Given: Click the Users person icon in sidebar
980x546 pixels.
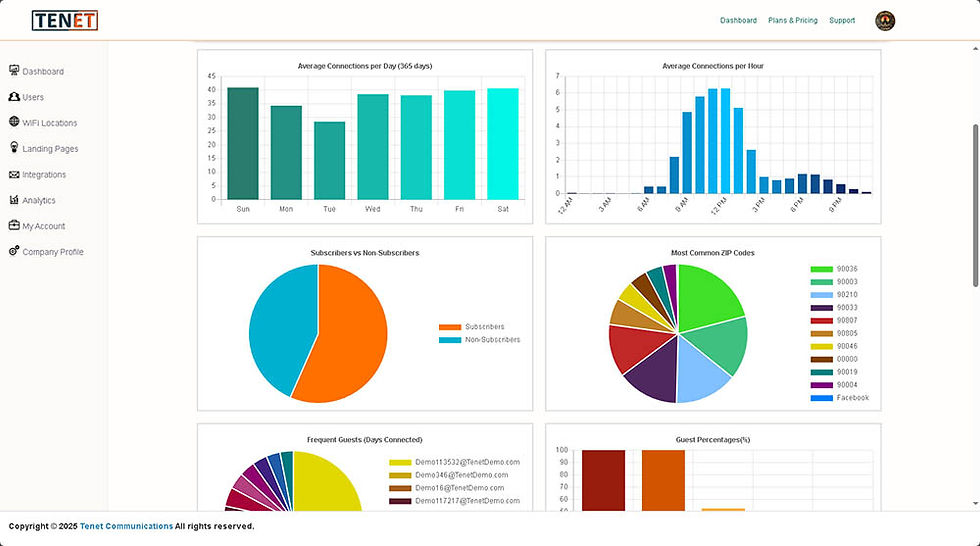Looking at the screenshot, I should click(14, 96).
